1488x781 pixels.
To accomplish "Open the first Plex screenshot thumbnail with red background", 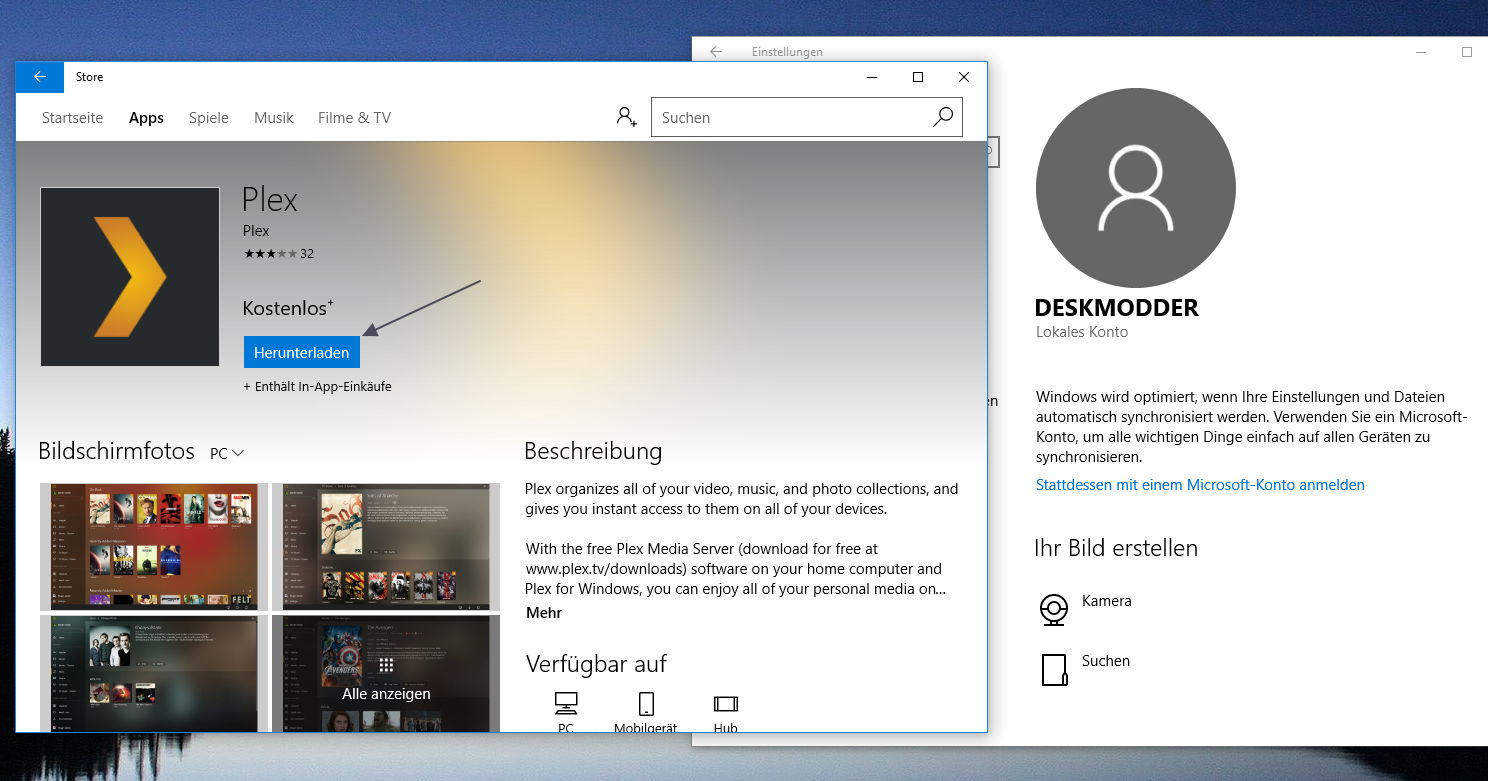I will tap(154, 547).
